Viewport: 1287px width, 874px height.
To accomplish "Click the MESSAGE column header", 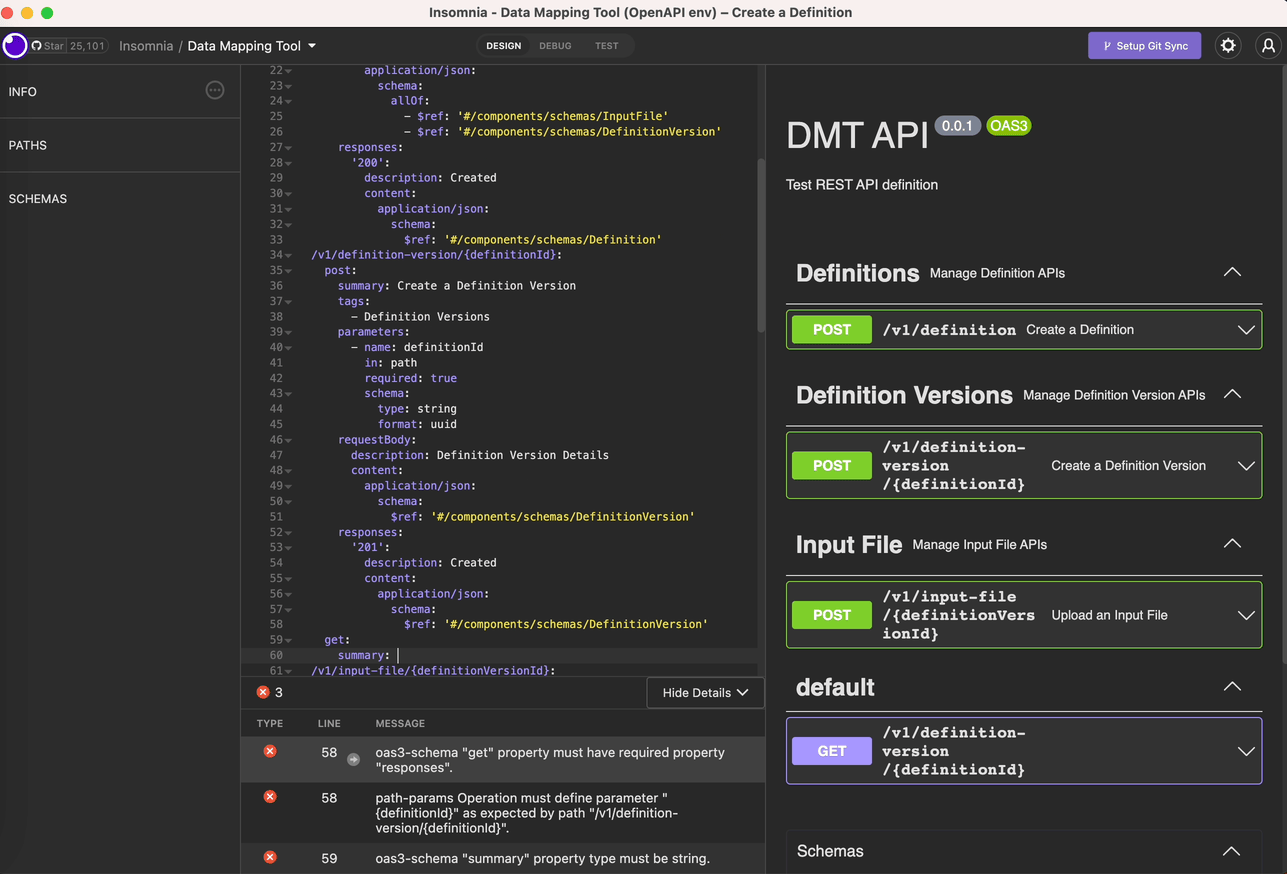I will coord(400,723).
